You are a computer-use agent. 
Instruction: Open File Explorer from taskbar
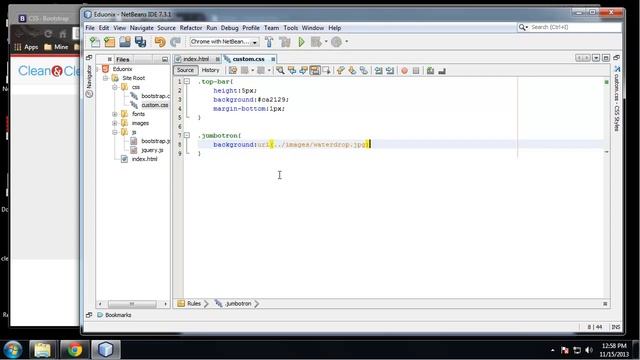[x=42, y=350]
